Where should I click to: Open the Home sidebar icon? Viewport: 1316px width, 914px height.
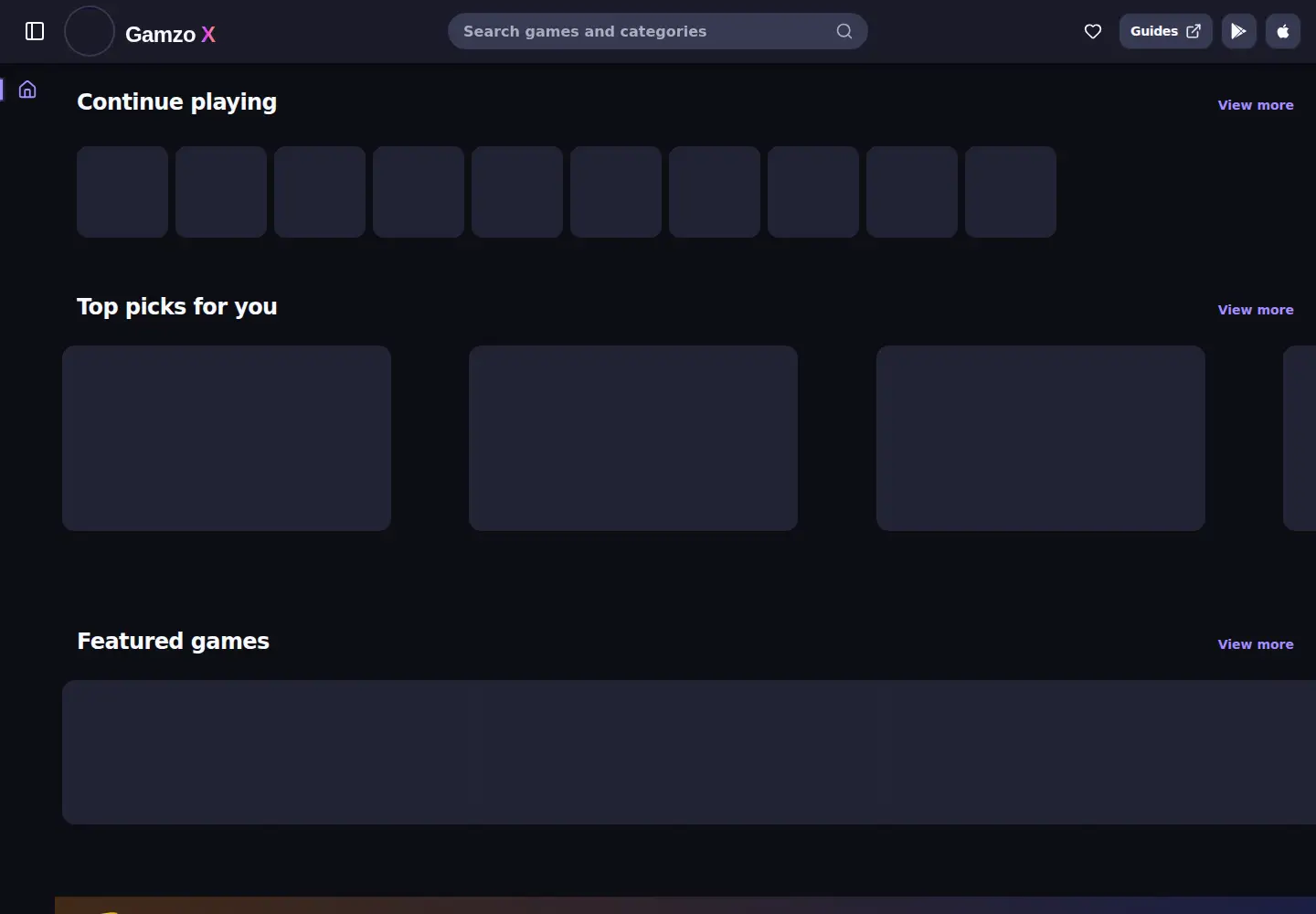coord(27,90)
